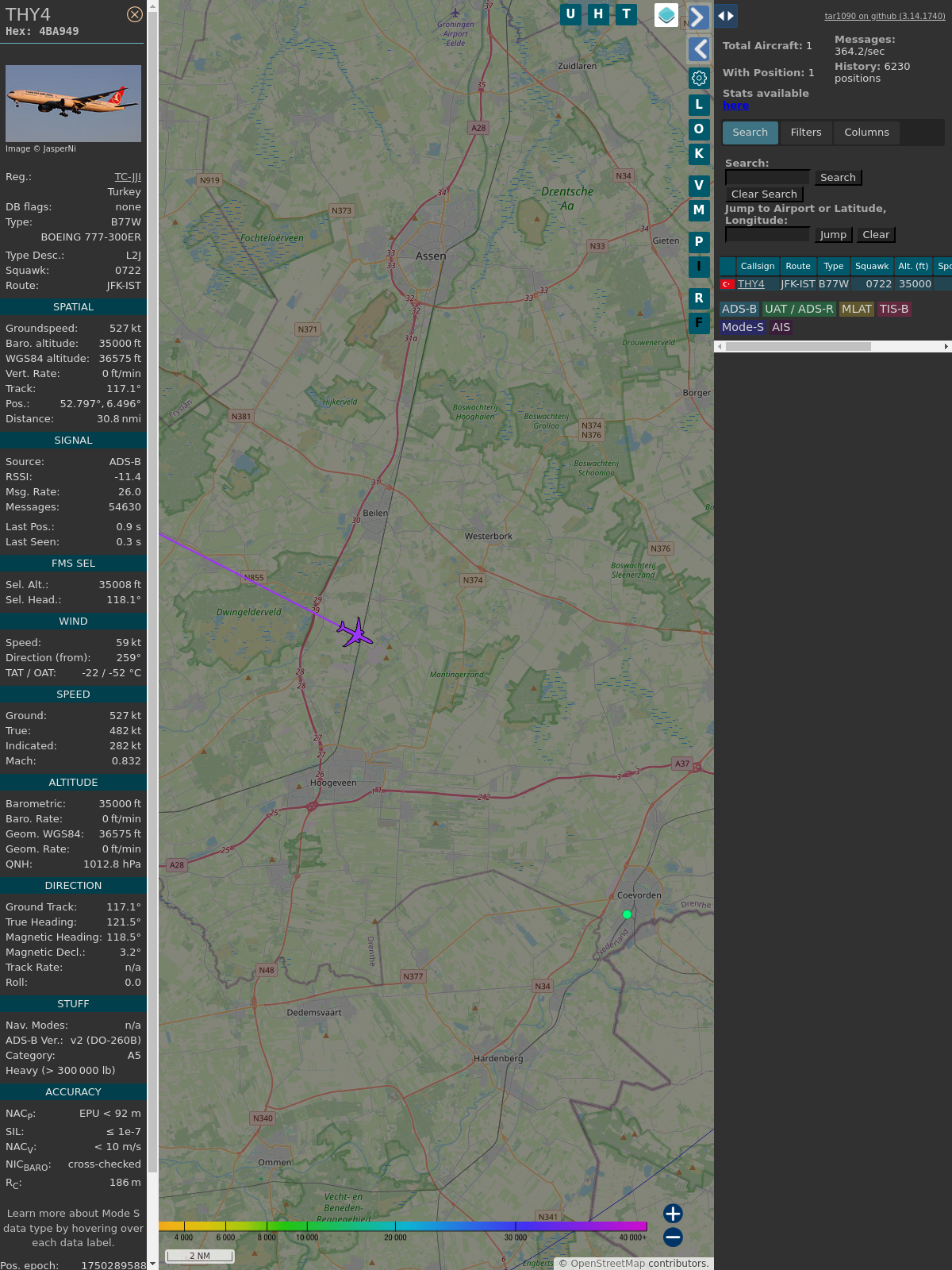This screenshot has height=1270, width=952.
Task: Toggle the I isolate button
Action: tap(699, 267)
